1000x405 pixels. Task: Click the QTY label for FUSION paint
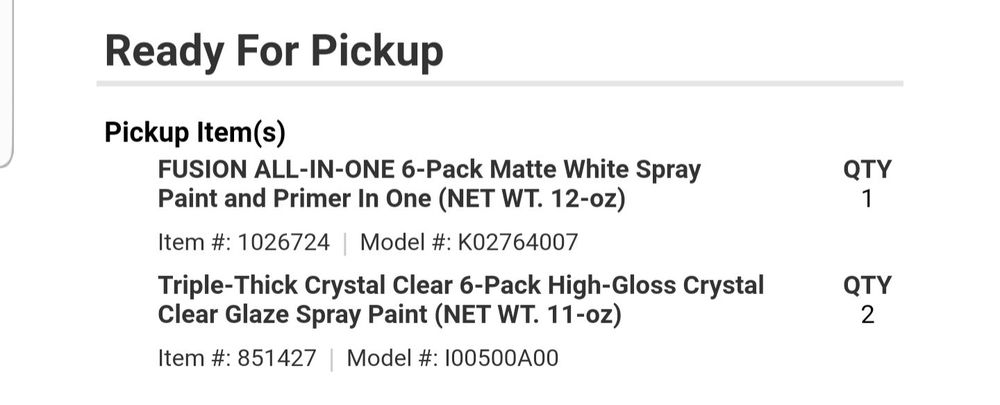867,170
